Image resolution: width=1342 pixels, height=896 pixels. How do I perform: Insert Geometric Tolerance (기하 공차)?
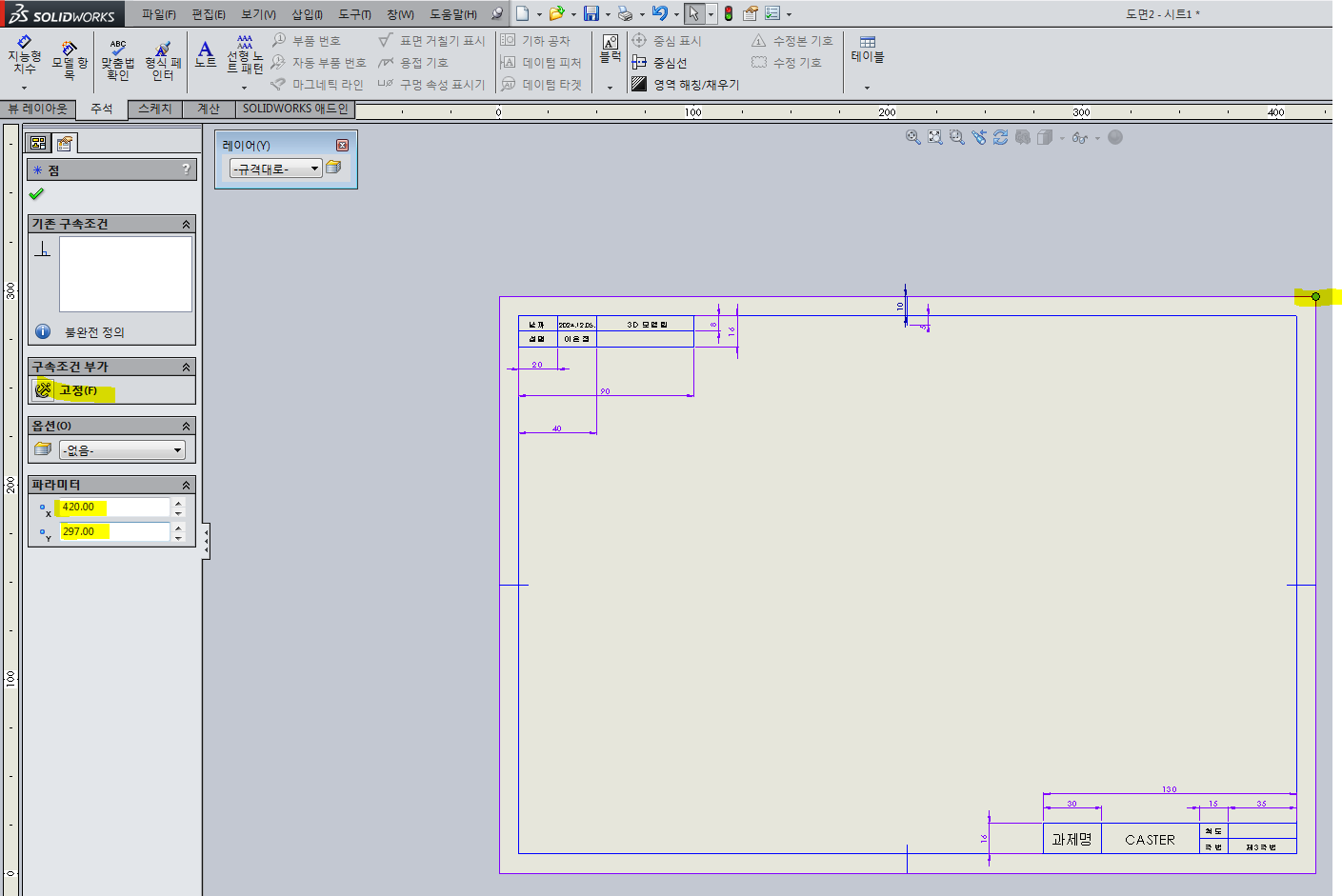point(535,41)
